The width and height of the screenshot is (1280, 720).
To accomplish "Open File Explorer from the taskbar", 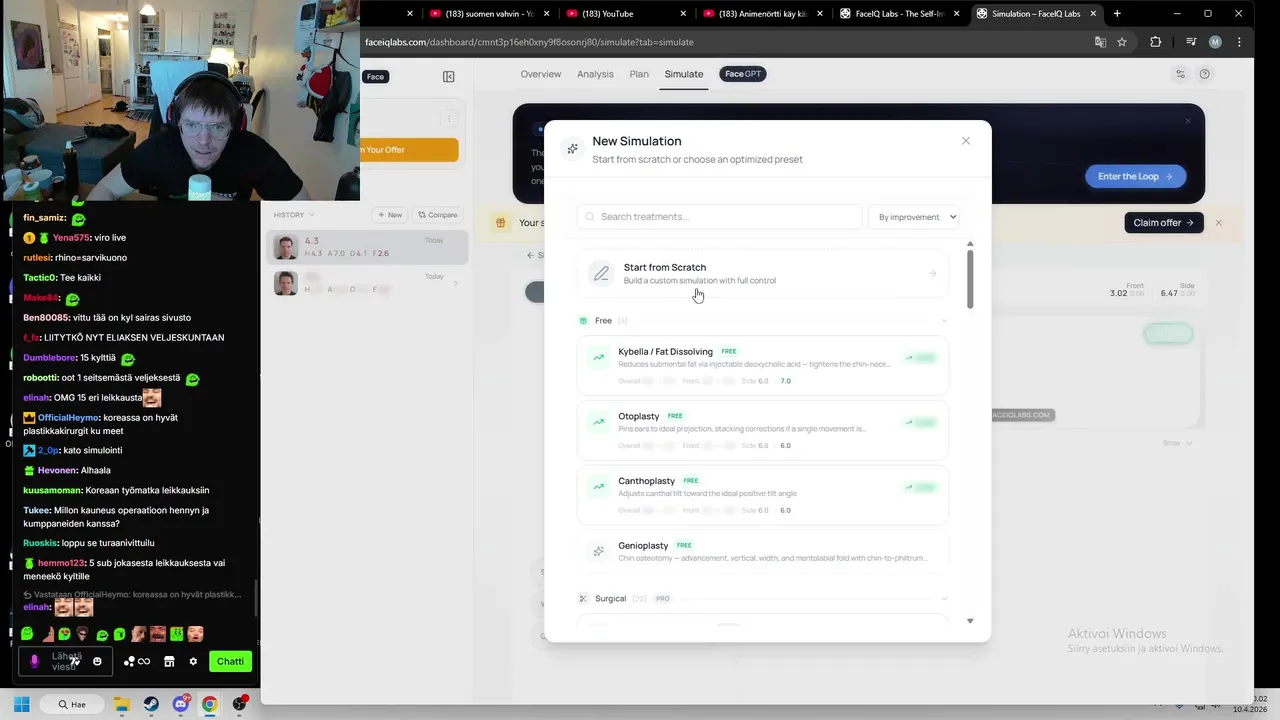I will tap(122, 704).
